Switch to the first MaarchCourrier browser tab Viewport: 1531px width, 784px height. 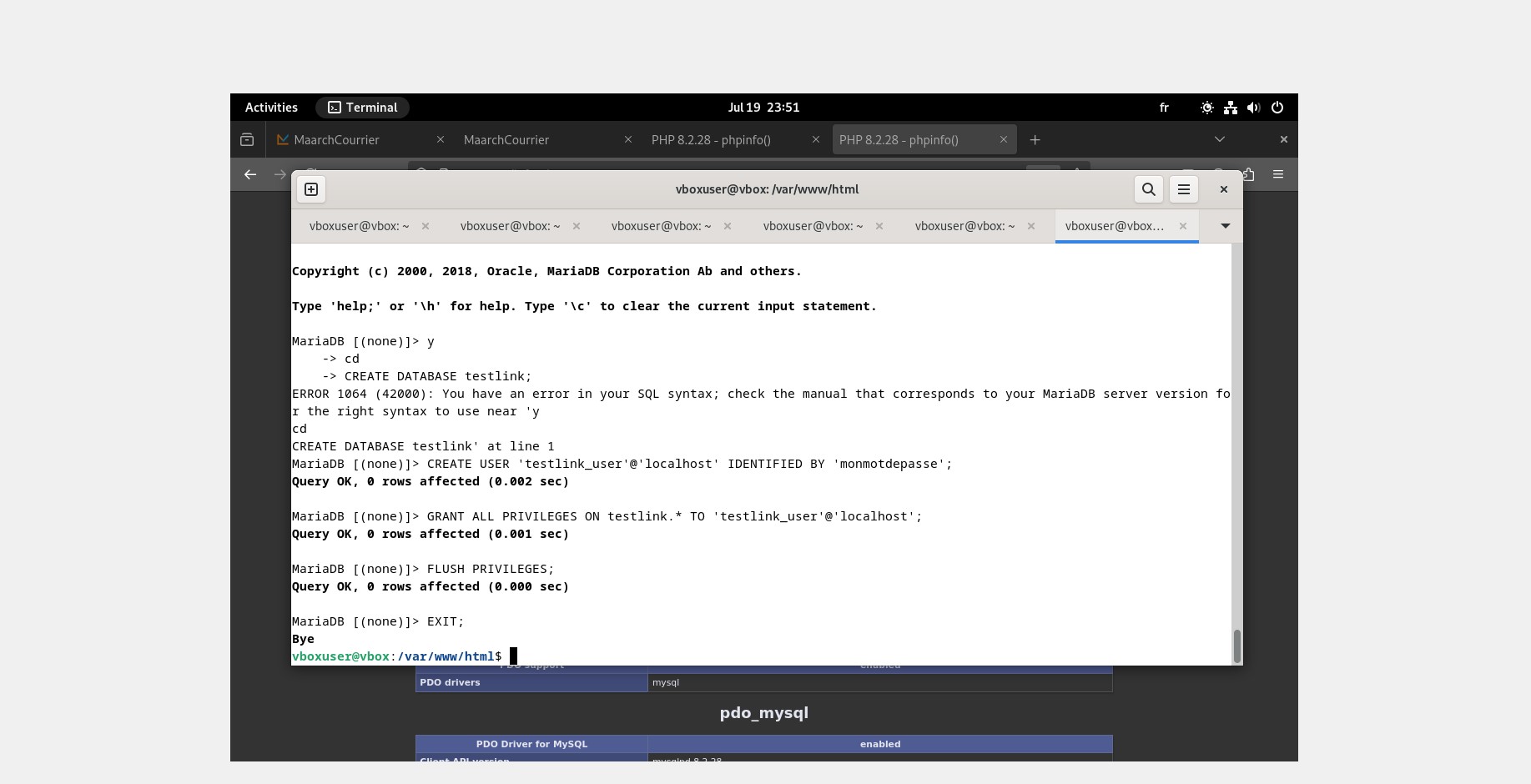tap(350, 140)
